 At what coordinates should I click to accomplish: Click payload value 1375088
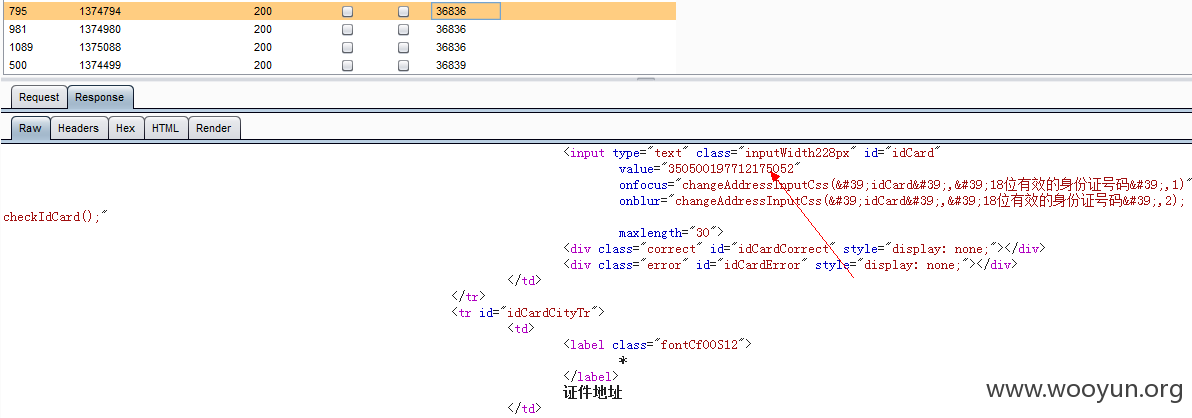click(100, 47)
